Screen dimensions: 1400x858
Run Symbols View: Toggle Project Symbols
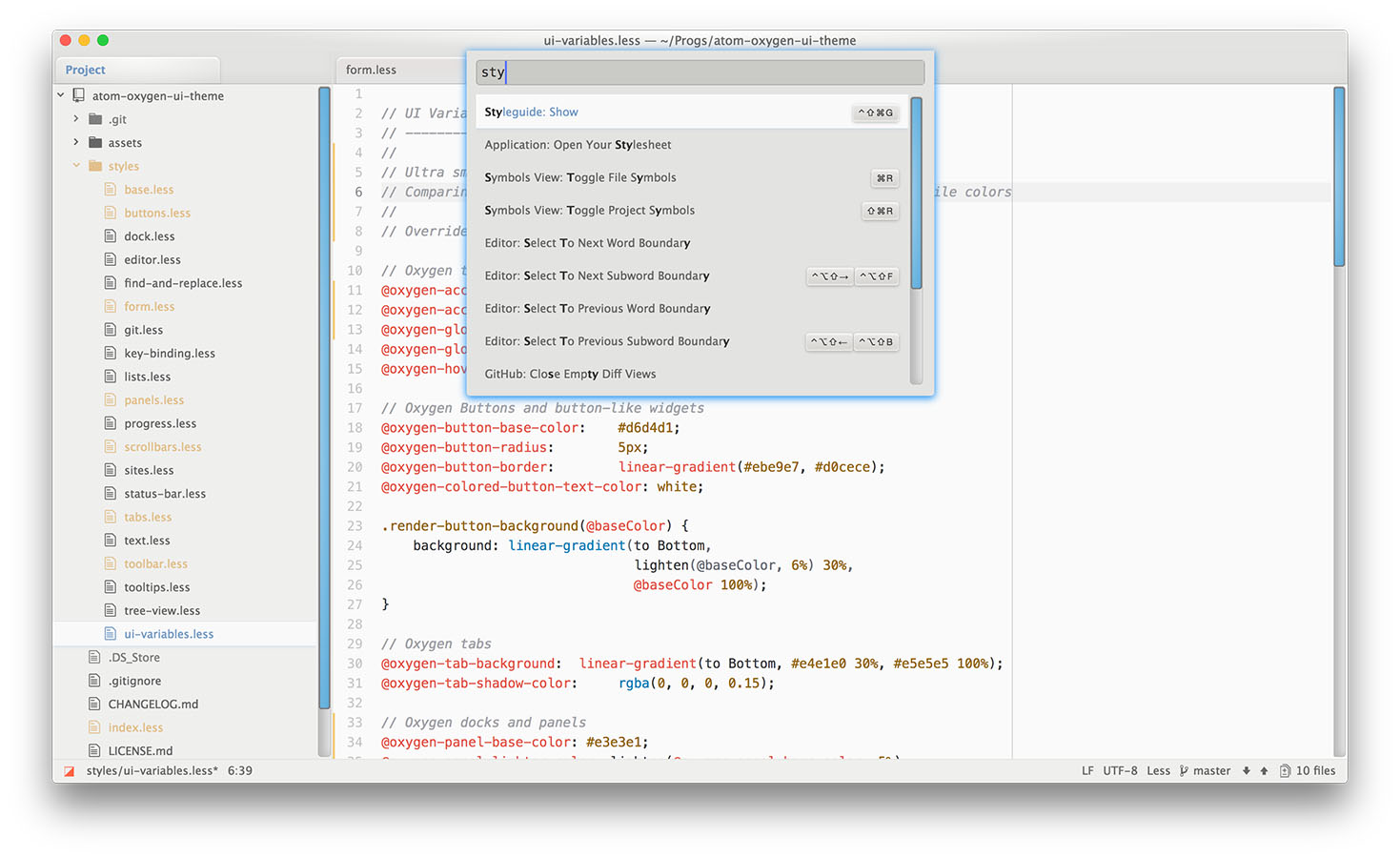[x=693, y=211]
